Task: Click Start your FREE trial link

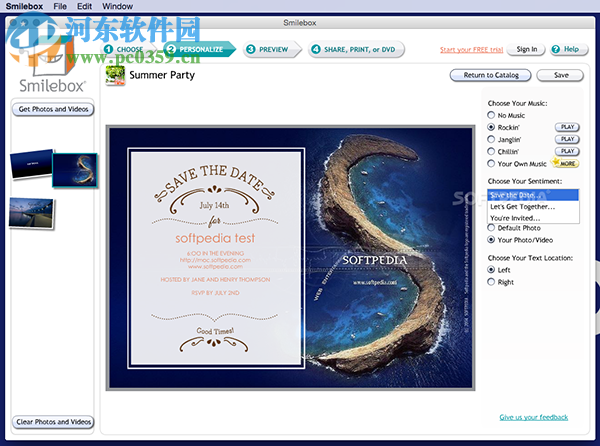Action: (x=471, y=50)
